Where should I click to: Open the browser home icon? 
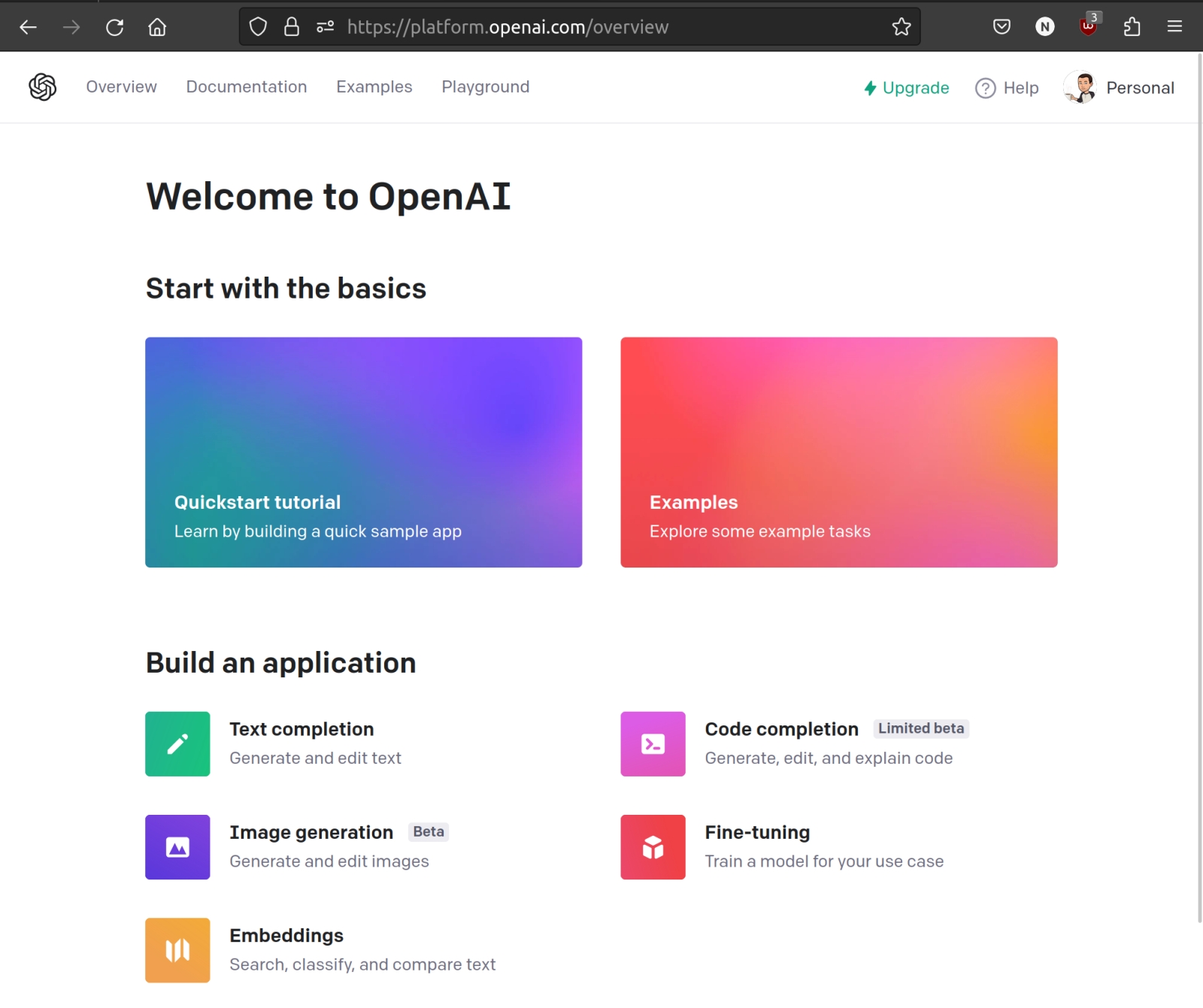[157, 27]
